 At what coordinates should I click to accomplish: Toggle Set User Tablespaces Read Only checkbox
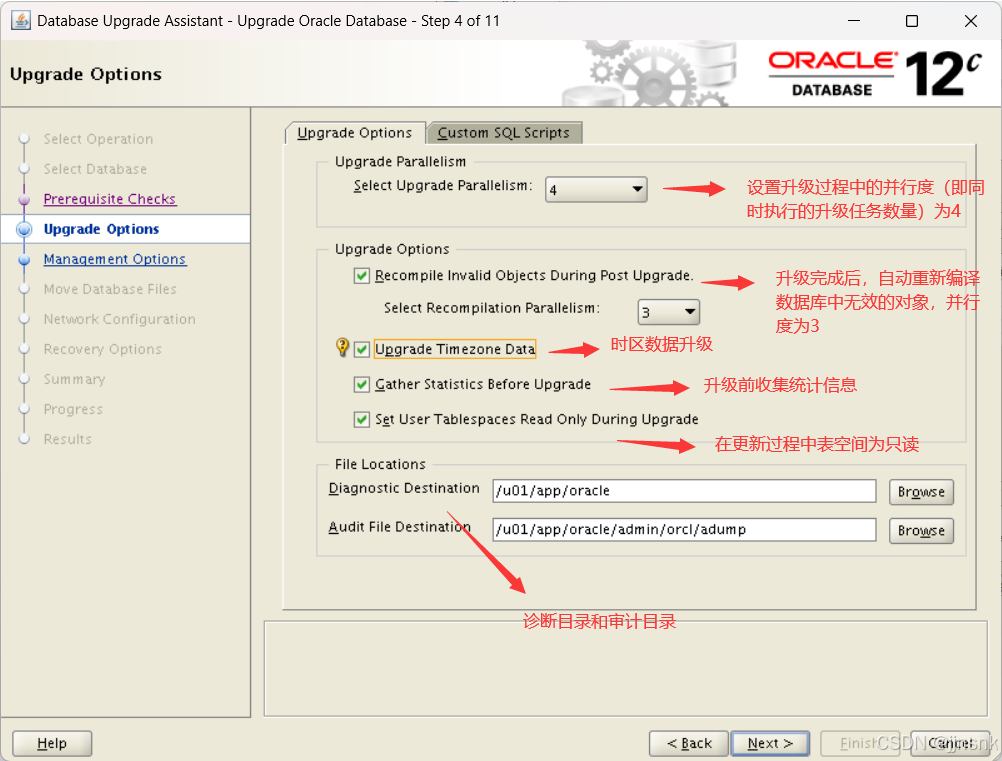(362, 419)
